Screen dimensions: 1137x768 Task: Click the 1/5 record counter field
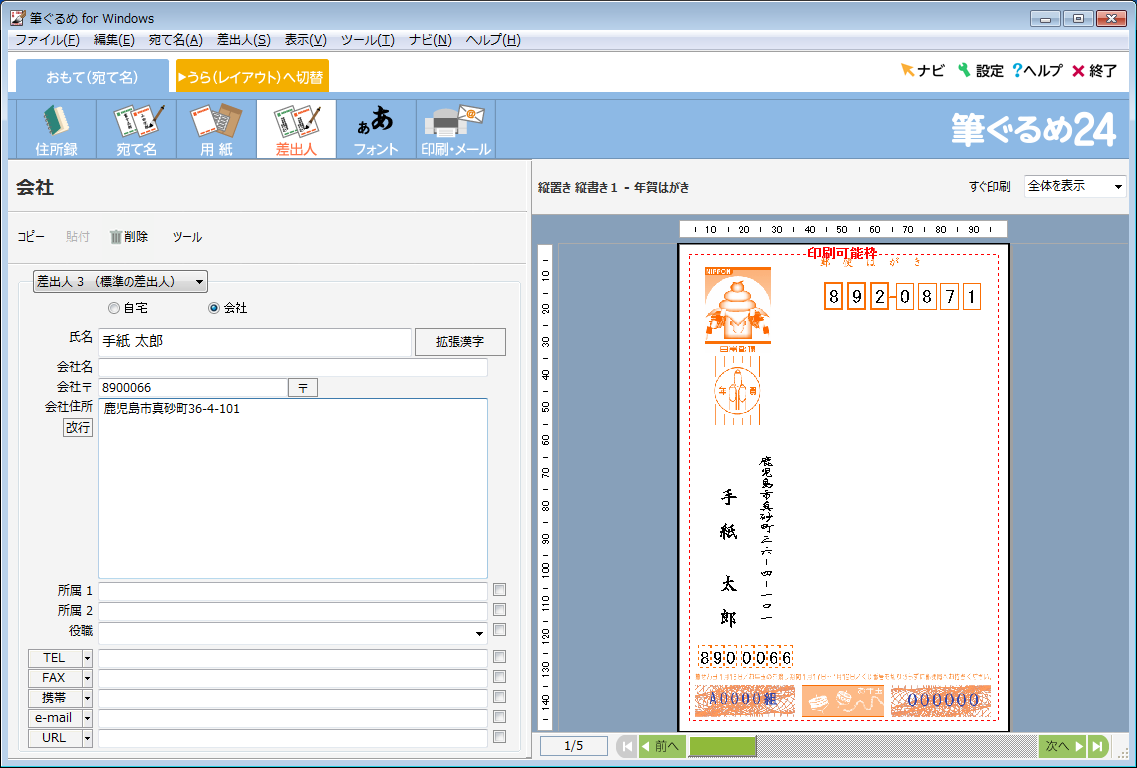click(x=574, y=746)
